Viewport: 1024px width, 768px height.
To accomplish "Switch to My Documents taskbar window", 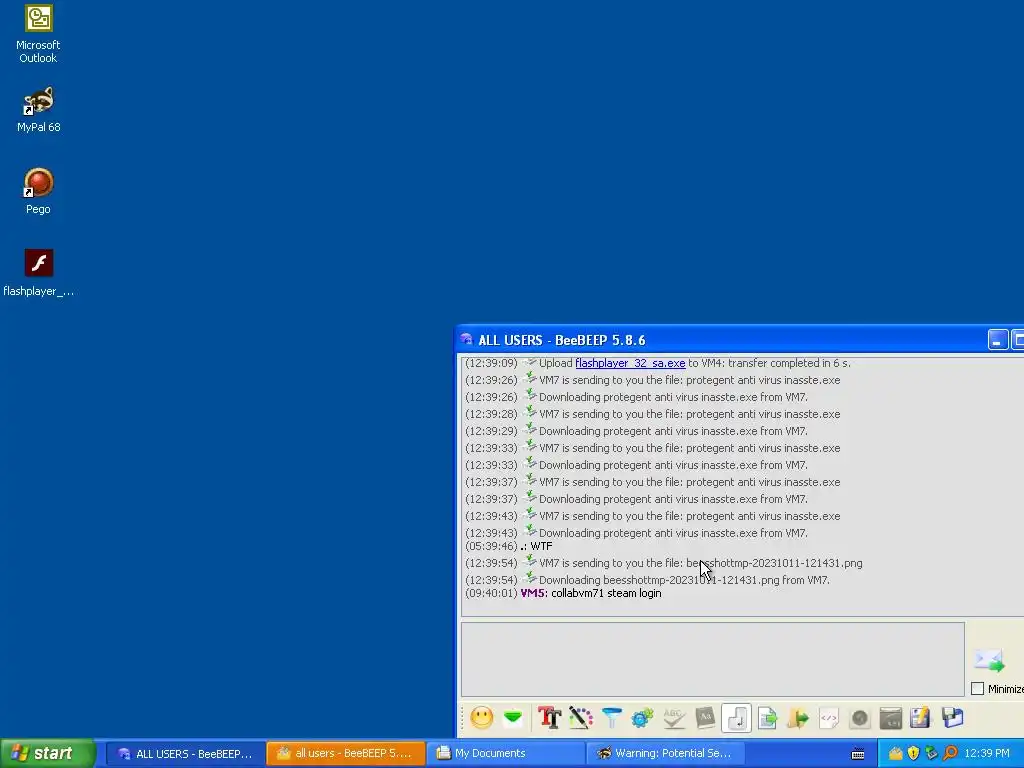I will [x=506, y=754].
